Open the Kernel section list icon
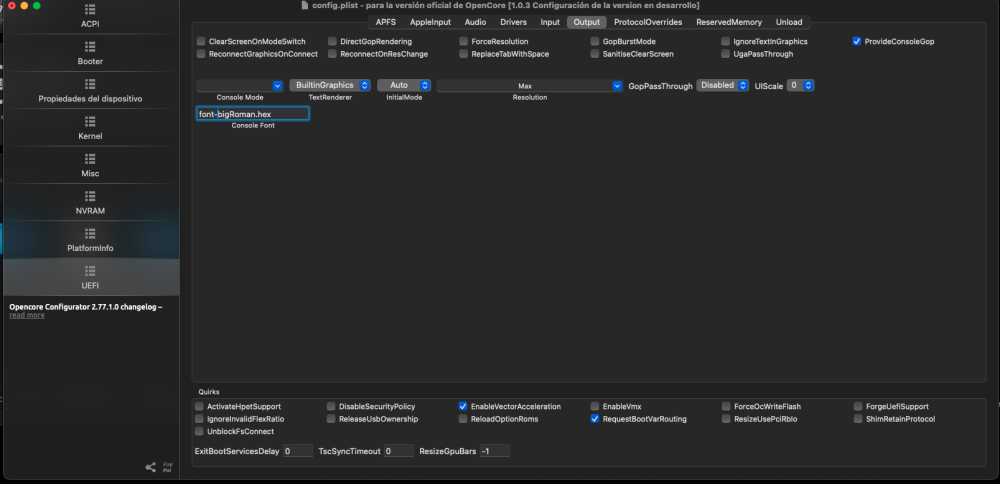The width and height of the screenshot is (1000, 484). pos(90,121)
